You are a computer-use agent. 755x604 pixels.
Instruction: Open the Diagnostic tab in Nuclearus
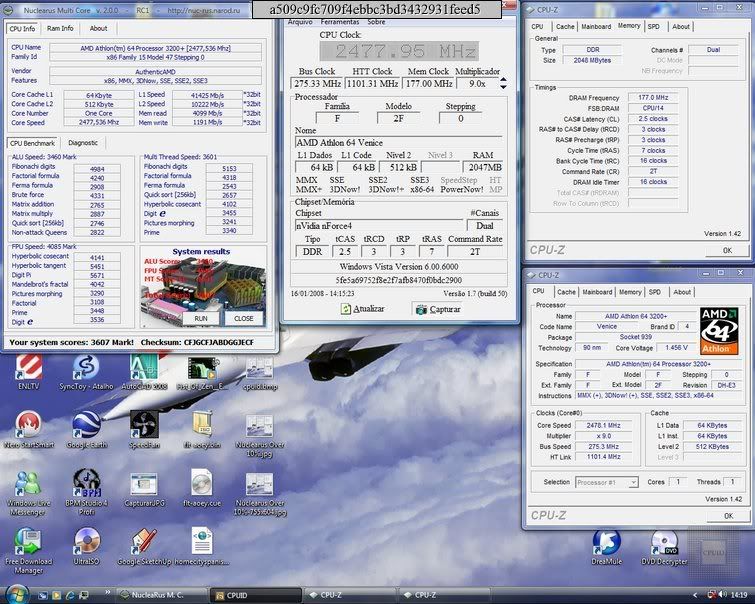(x=83, y=142)
